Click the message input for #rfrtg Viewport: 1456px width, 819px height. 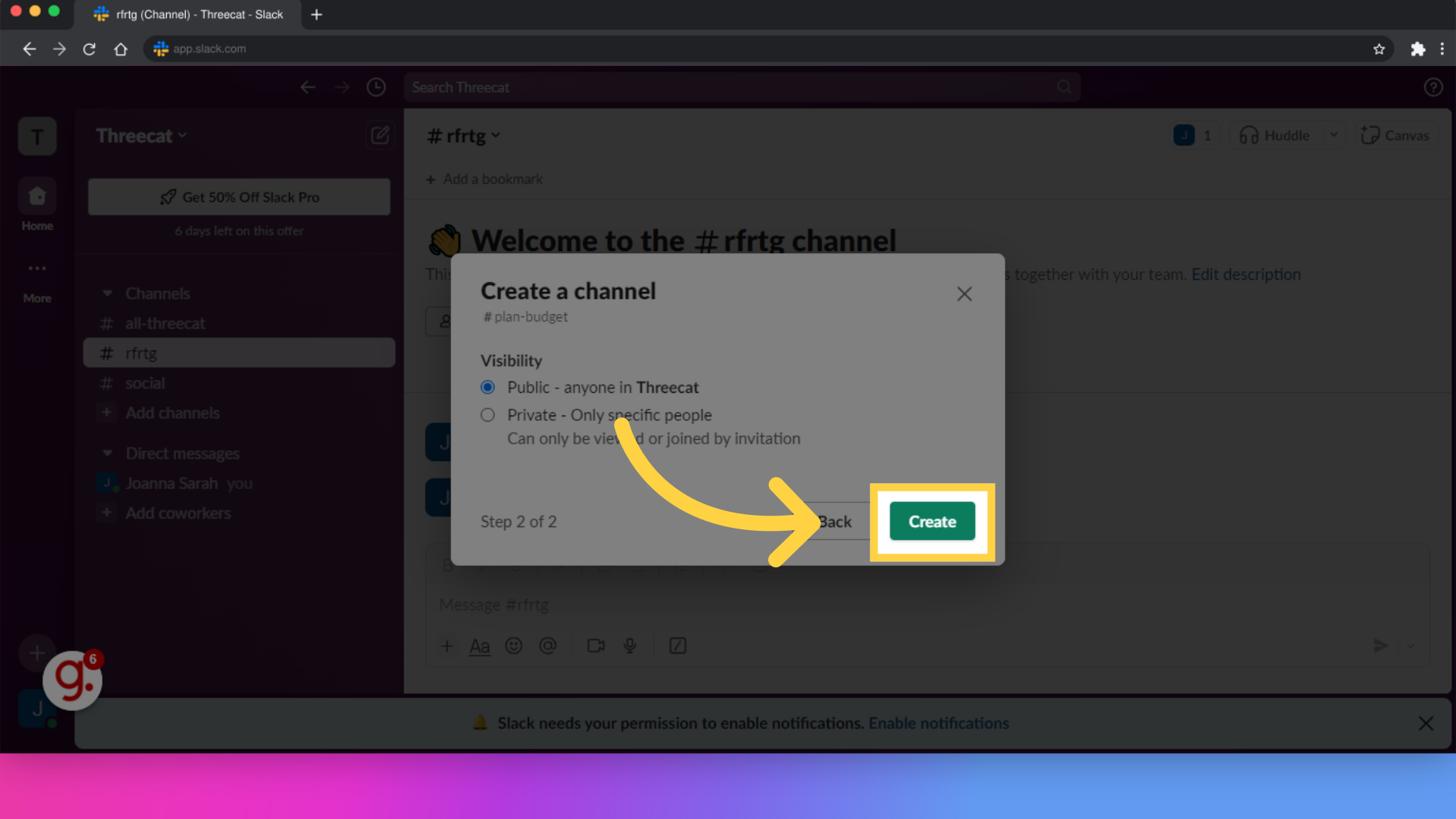927,605
